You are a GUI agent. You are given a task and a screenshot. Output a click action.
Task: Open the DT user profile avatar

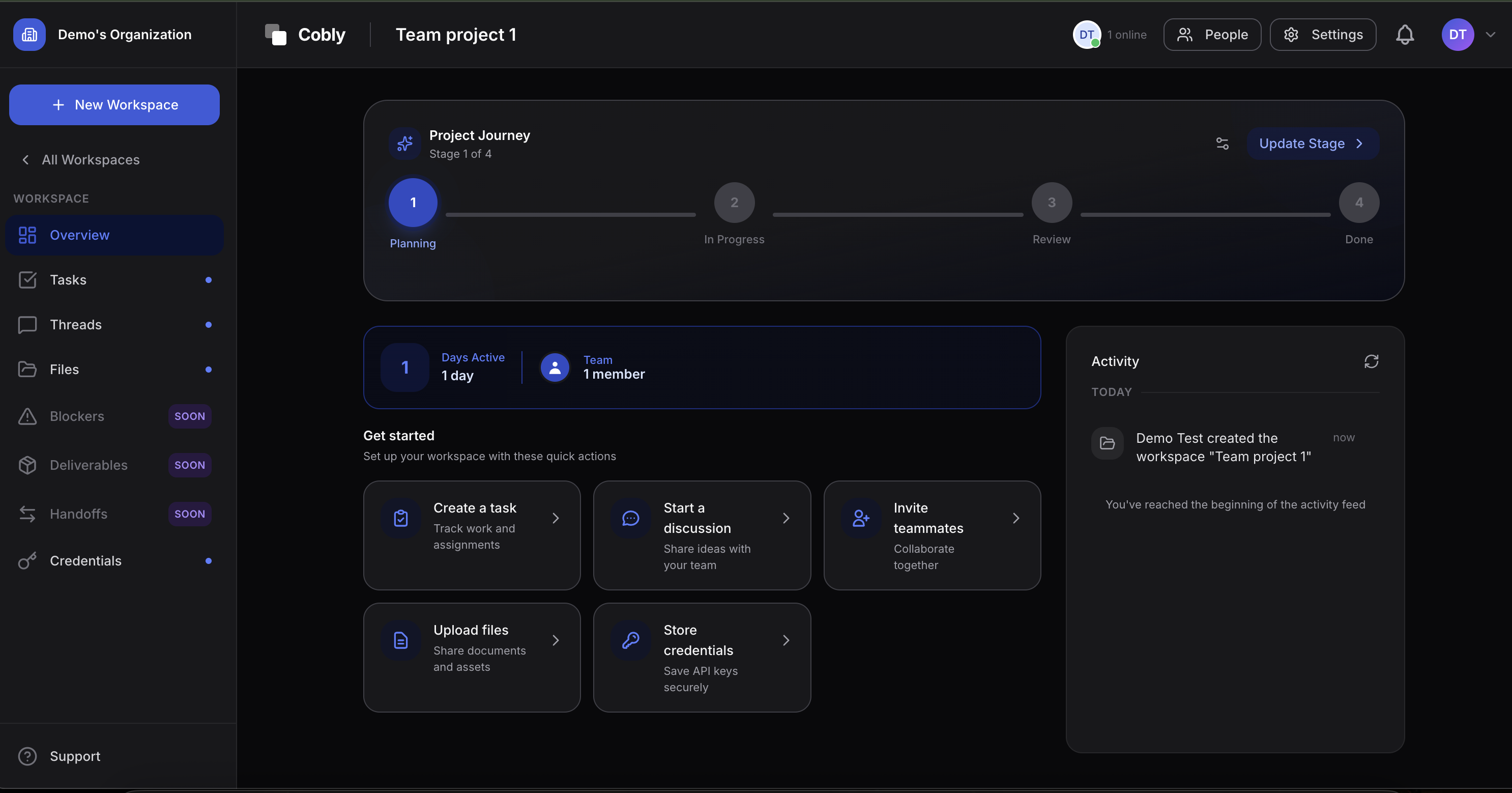pyautogui.click(x=1458, y=35)
